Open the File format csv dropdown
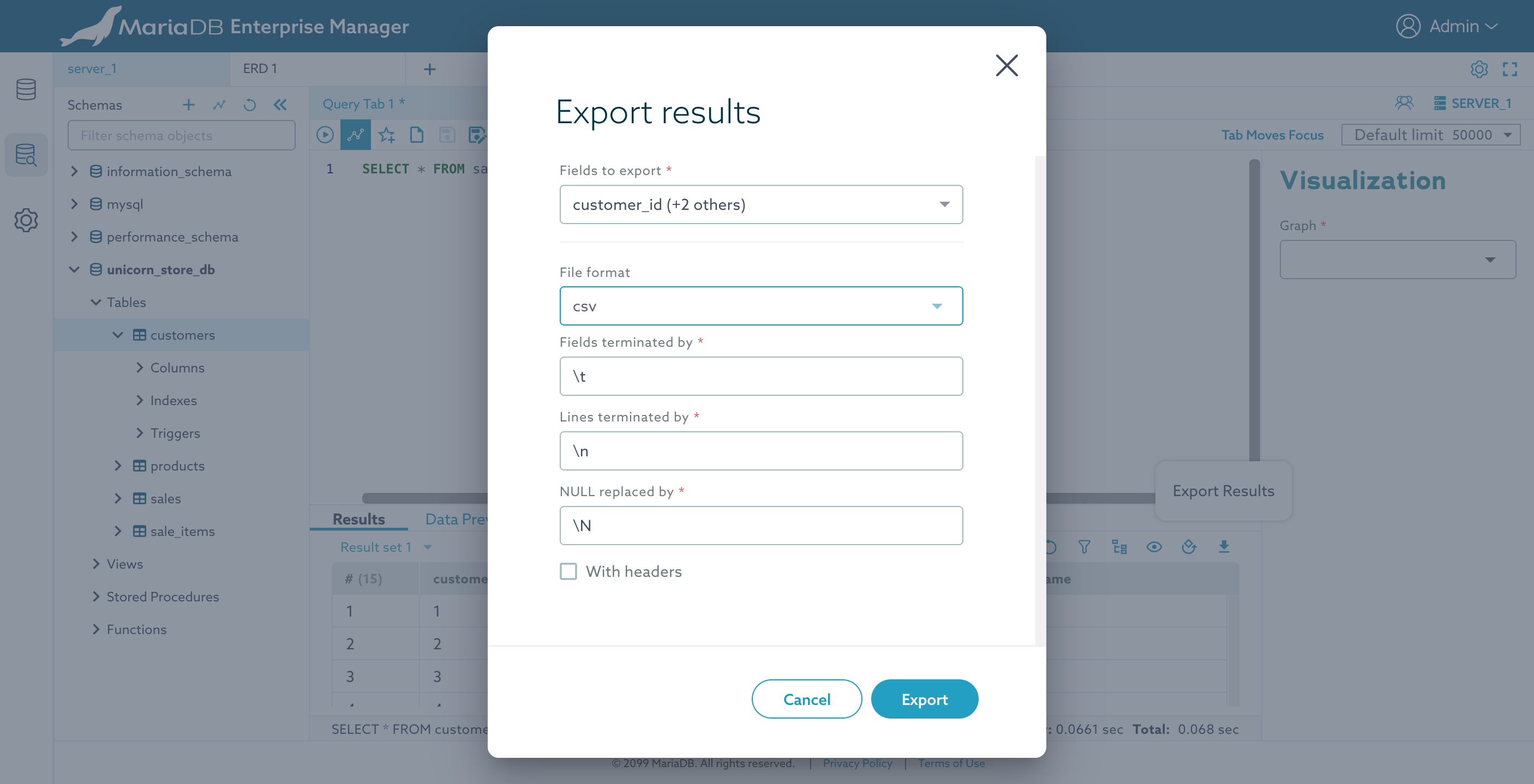This screenshot has width=1534, height=784. click(760, 306)
